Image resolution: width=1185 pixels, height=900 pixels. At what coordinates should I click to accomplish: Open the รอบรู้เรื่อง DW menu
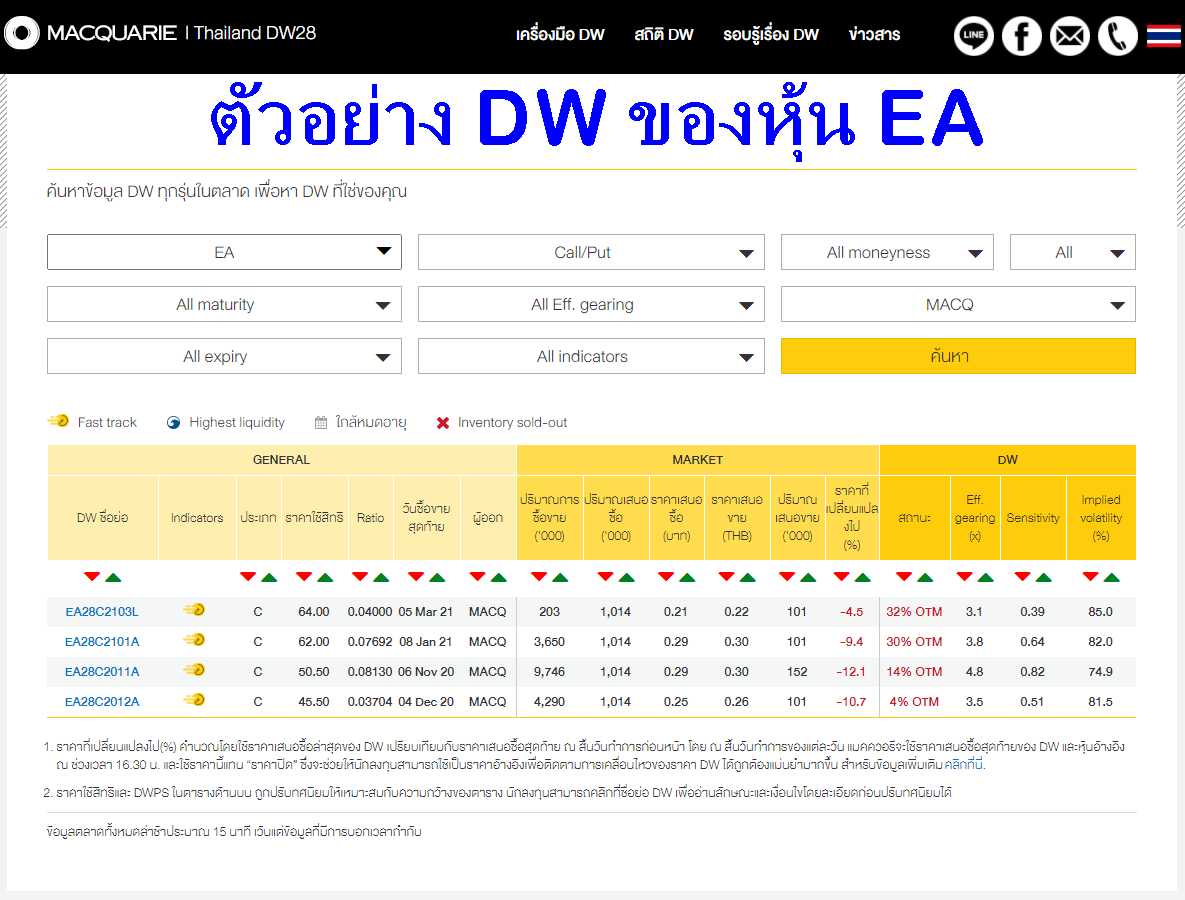pyautogui.click(x=770, y=35)
